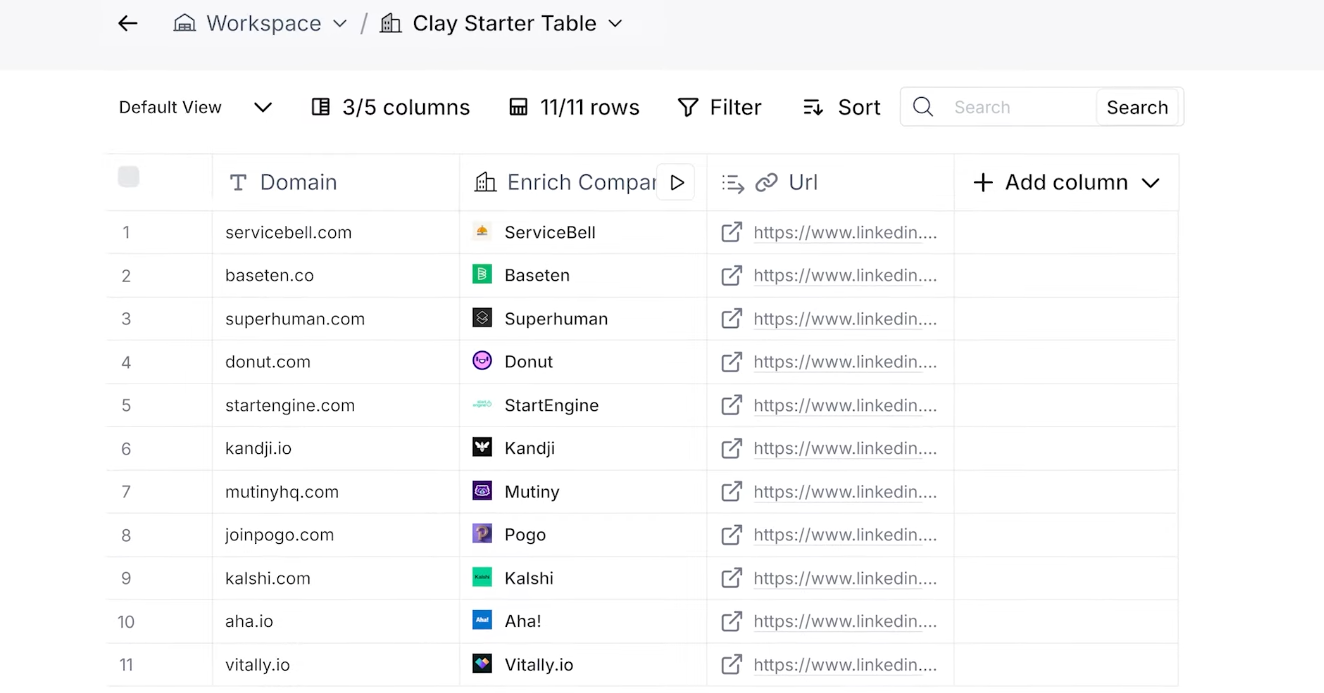Viewport: 1324px width, 693px height.
Task: Go back using the left arrow
Action: coord(127,23)
